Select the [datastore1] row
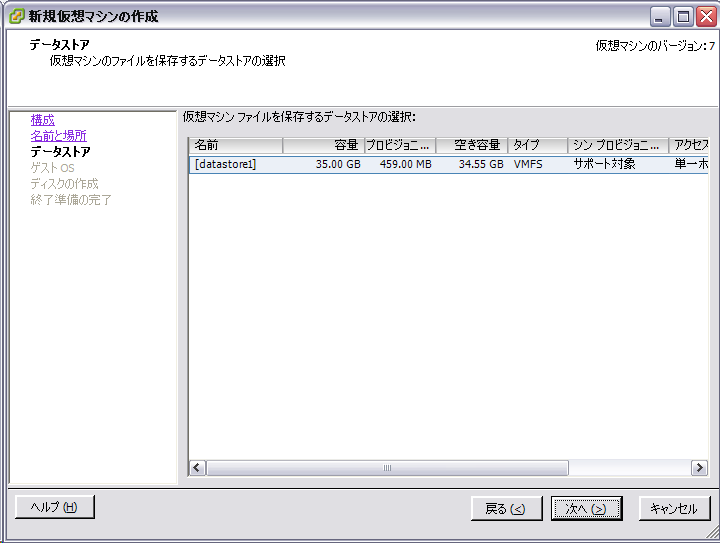Screen dimensions: 720x543 pos(449,164)
